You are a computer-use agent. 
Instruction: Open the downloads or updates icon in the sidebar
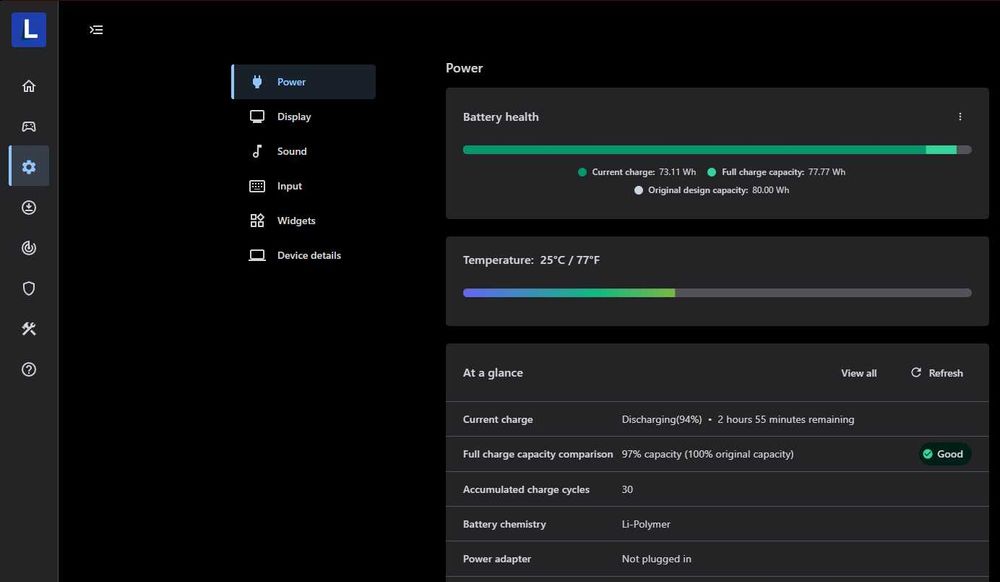click(x=29, y=207)
